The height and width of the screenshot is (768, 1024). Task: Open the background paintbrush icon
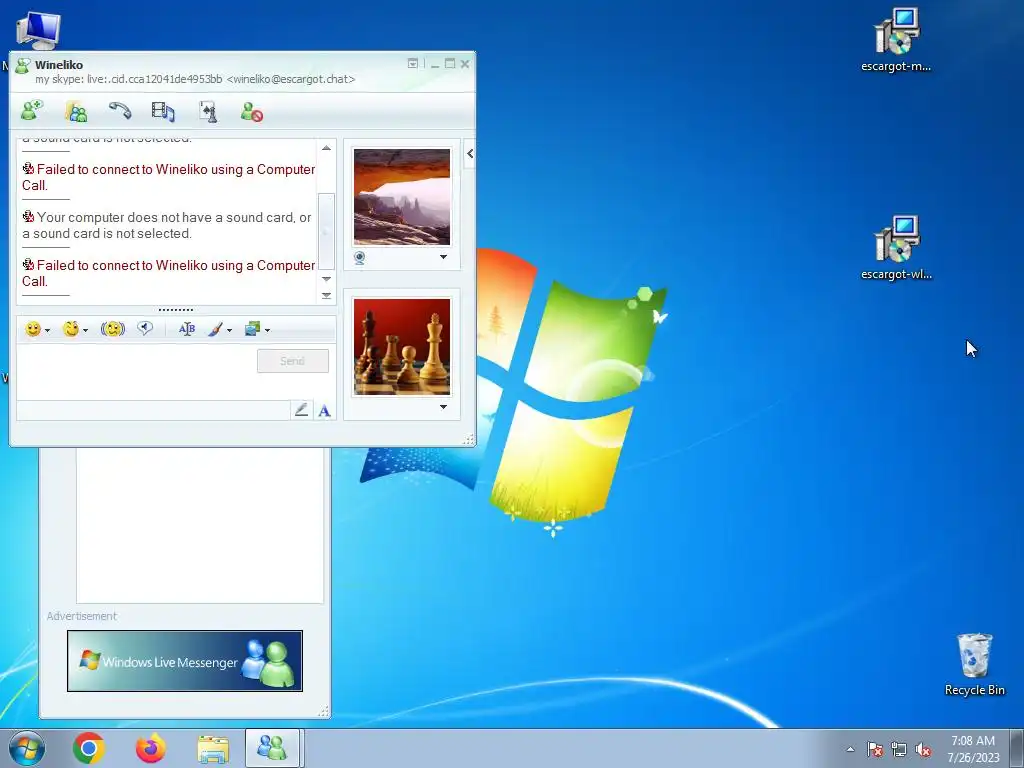pyautogui.click(x=216, y=329)
